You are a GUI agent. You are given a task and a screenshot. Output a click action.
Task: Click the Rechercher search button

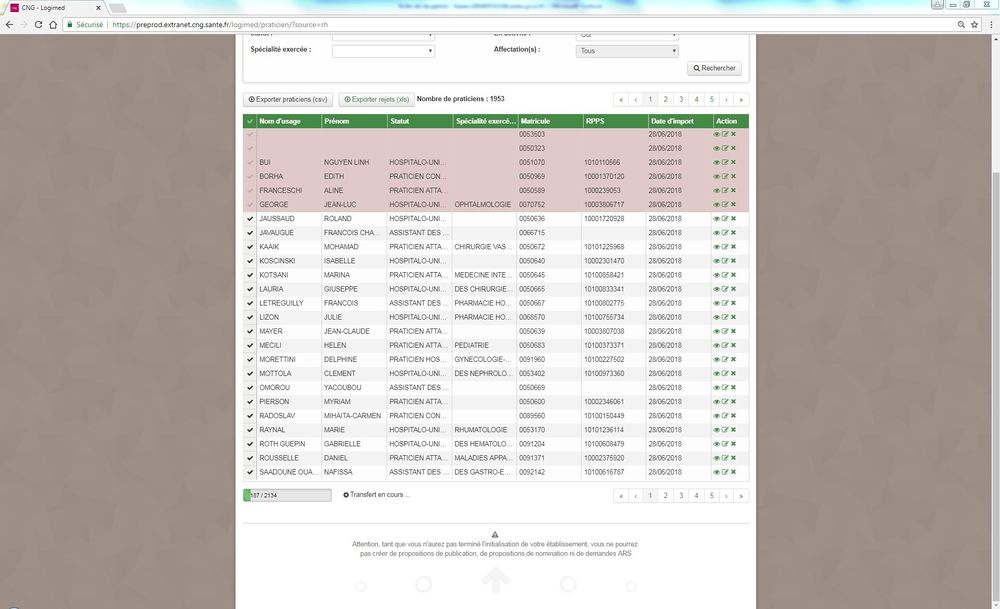714,68
